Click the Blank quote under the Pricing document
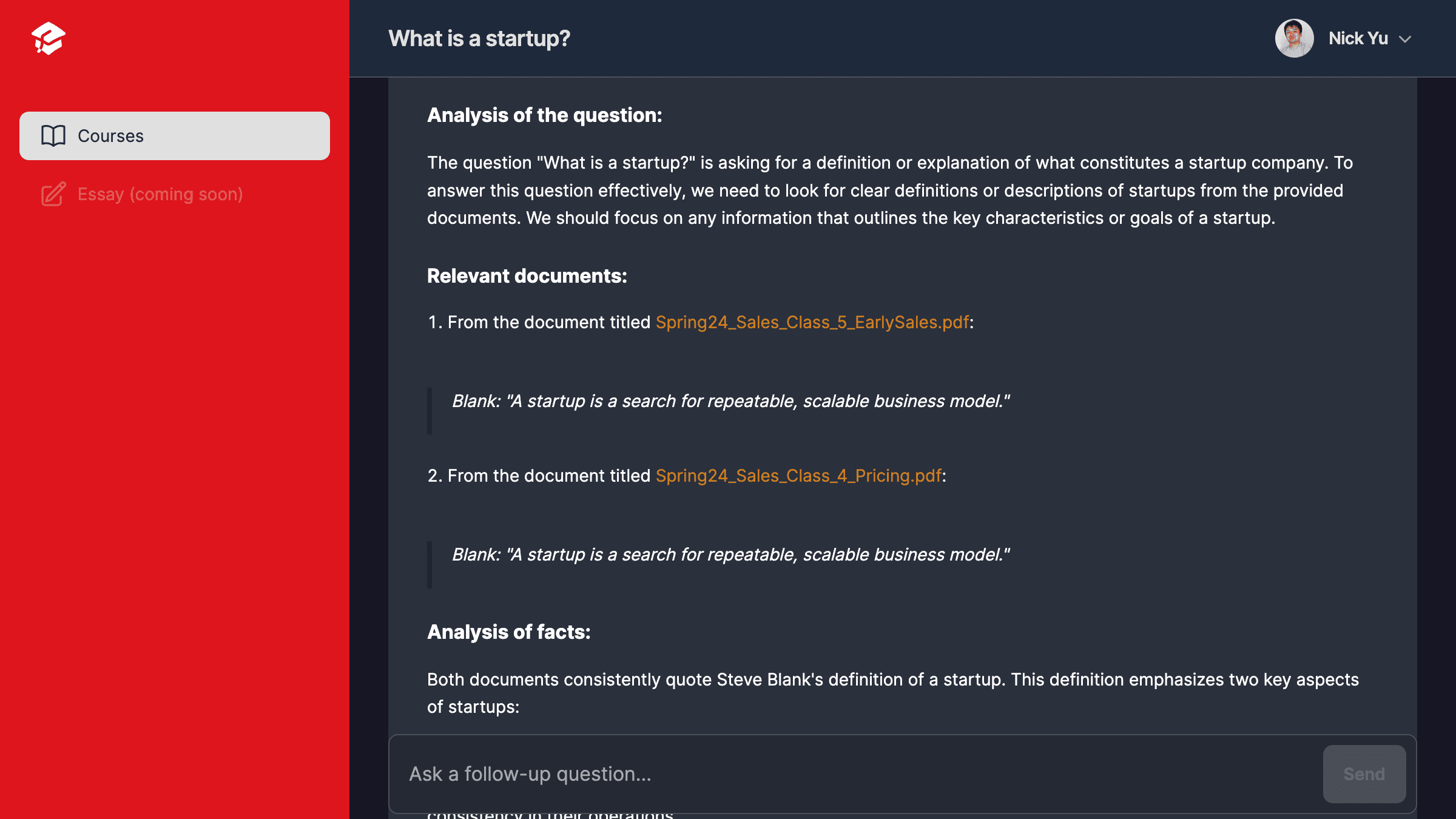Image resolution: width=1456 pixels, height=819 pixels. coord(730,554)
